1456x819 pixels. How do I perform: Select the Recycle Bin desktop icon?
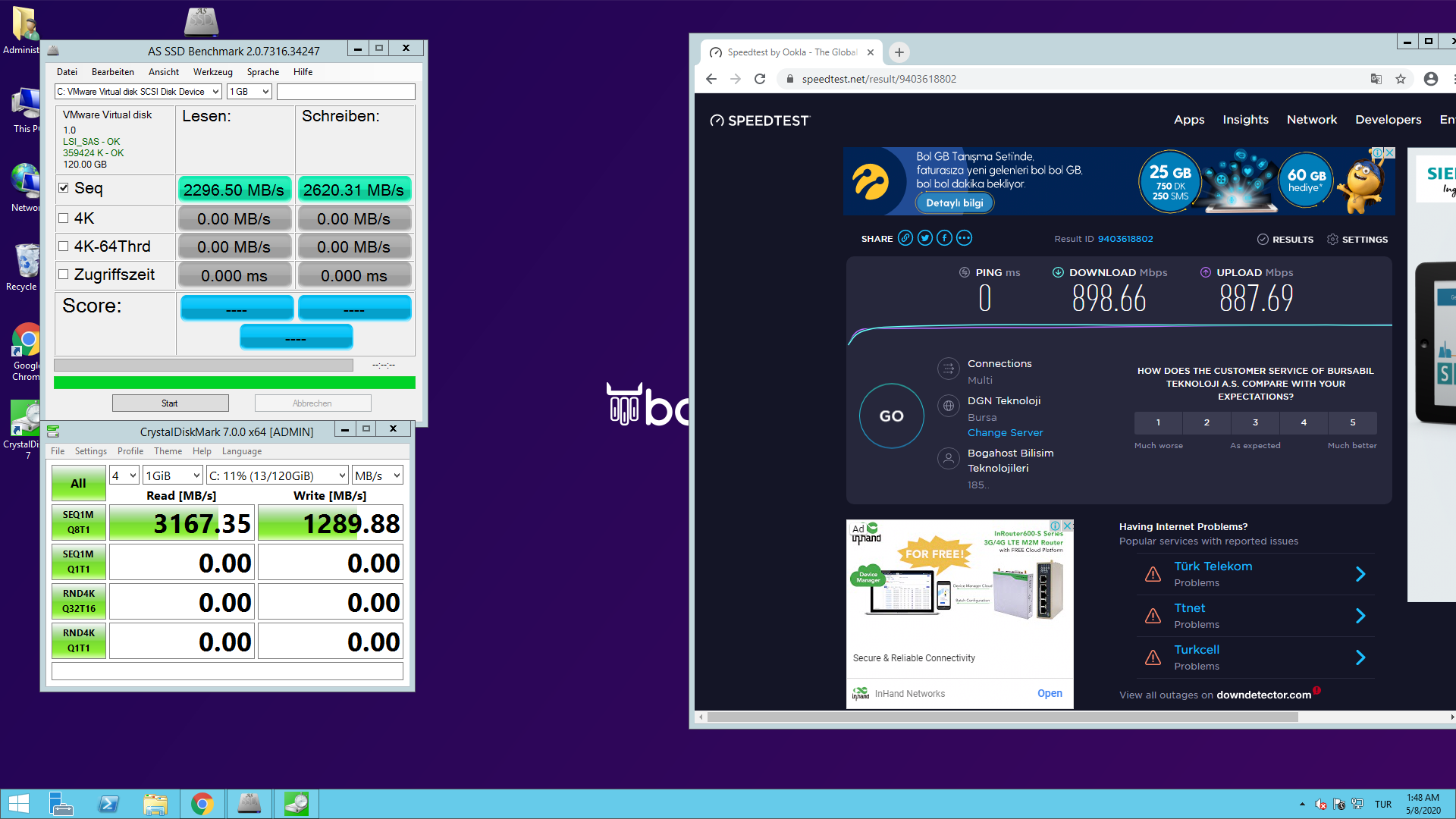26,267
